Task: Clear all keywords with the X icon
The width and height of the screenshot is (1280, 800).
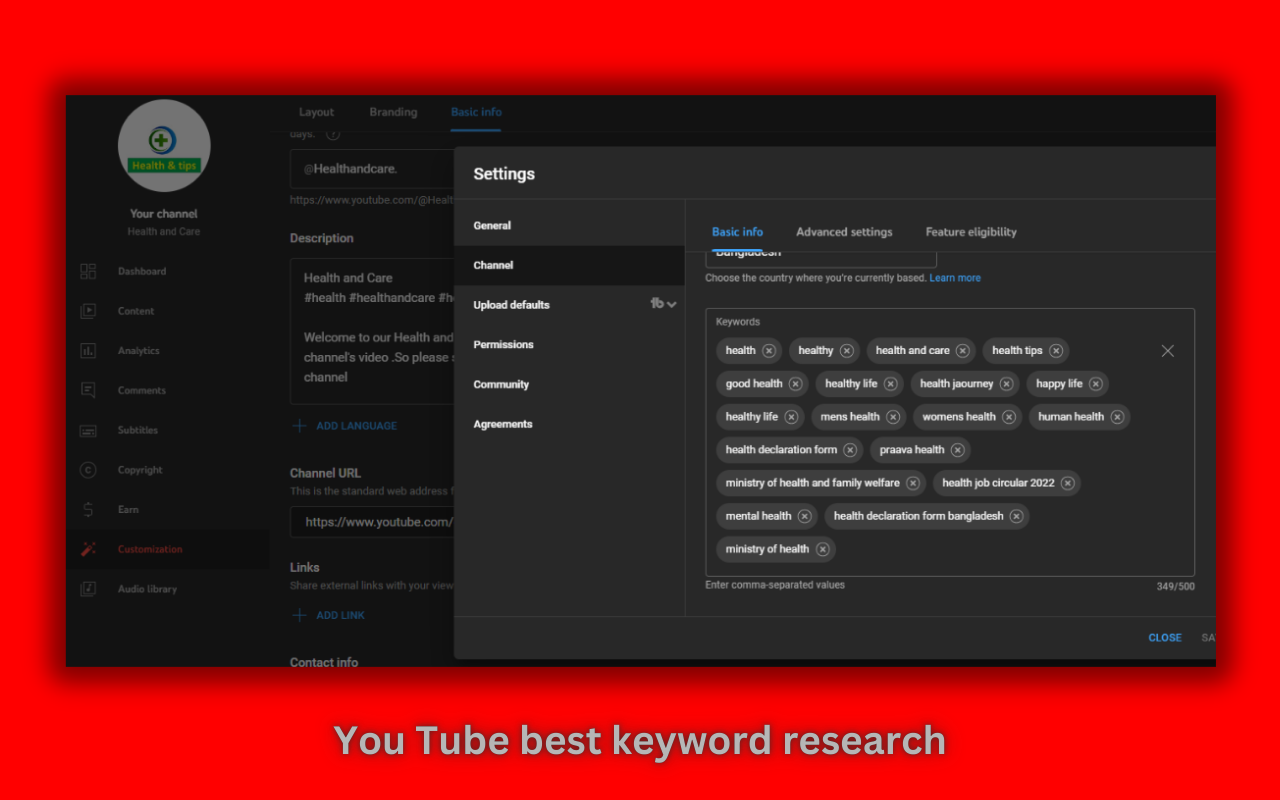Action: coord(1167,351)
